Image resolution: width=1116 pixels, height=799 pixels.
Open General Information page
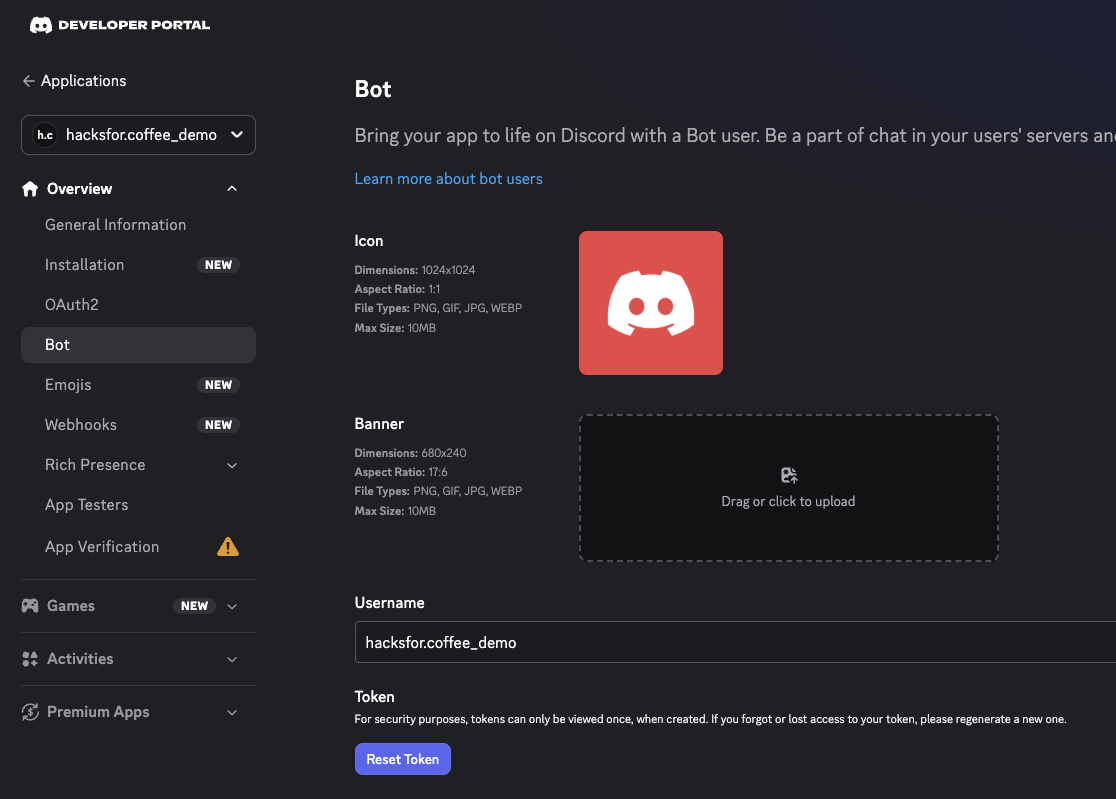(115, 225)
